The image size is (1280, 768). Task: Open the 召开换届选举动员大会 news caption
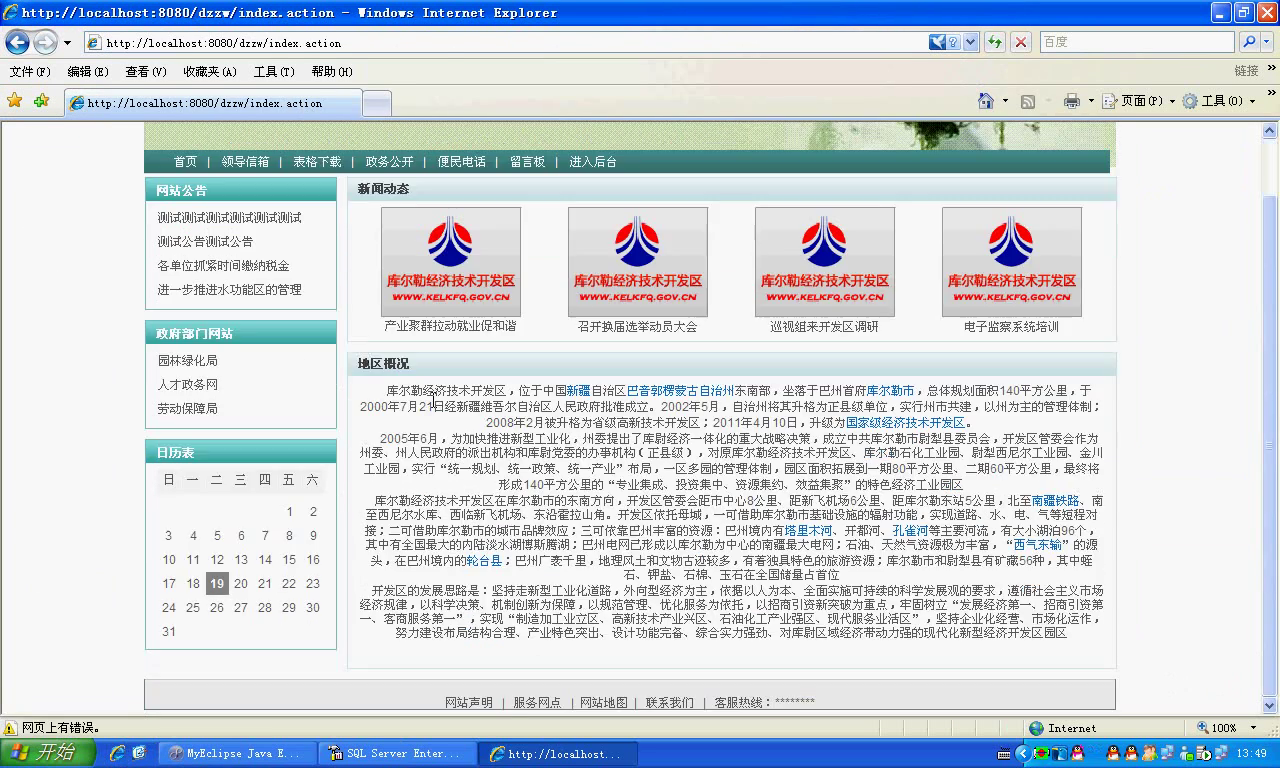[x=637, y=327]
